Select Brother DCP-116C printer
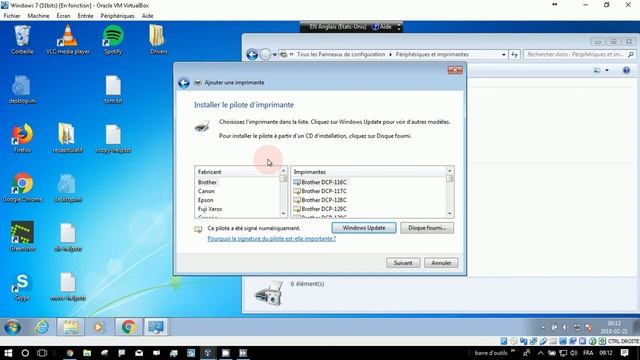Screen dimensions: 640x360 click(320, 182)
